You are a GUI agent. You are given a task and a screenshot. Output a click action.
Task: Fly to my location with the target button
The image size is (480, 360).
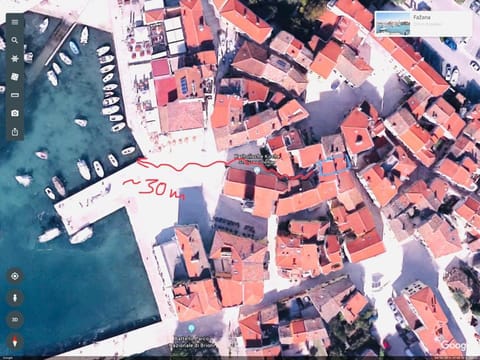pos(15,276)
